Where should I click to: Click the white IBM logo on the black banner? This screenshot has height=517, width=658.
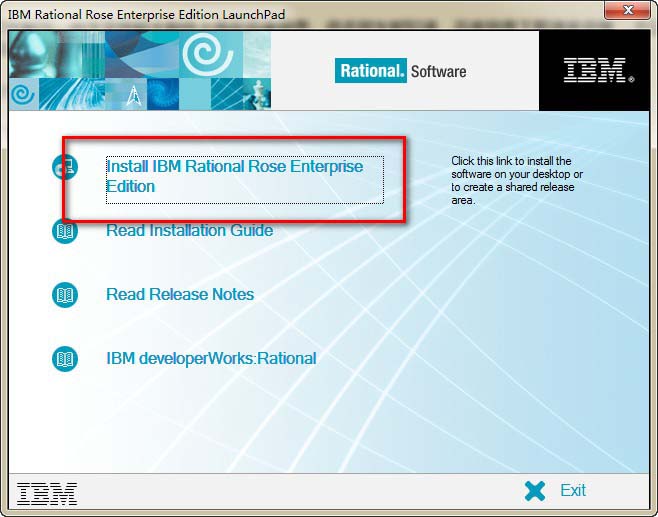pyautogui.click(x=598, y=70)
